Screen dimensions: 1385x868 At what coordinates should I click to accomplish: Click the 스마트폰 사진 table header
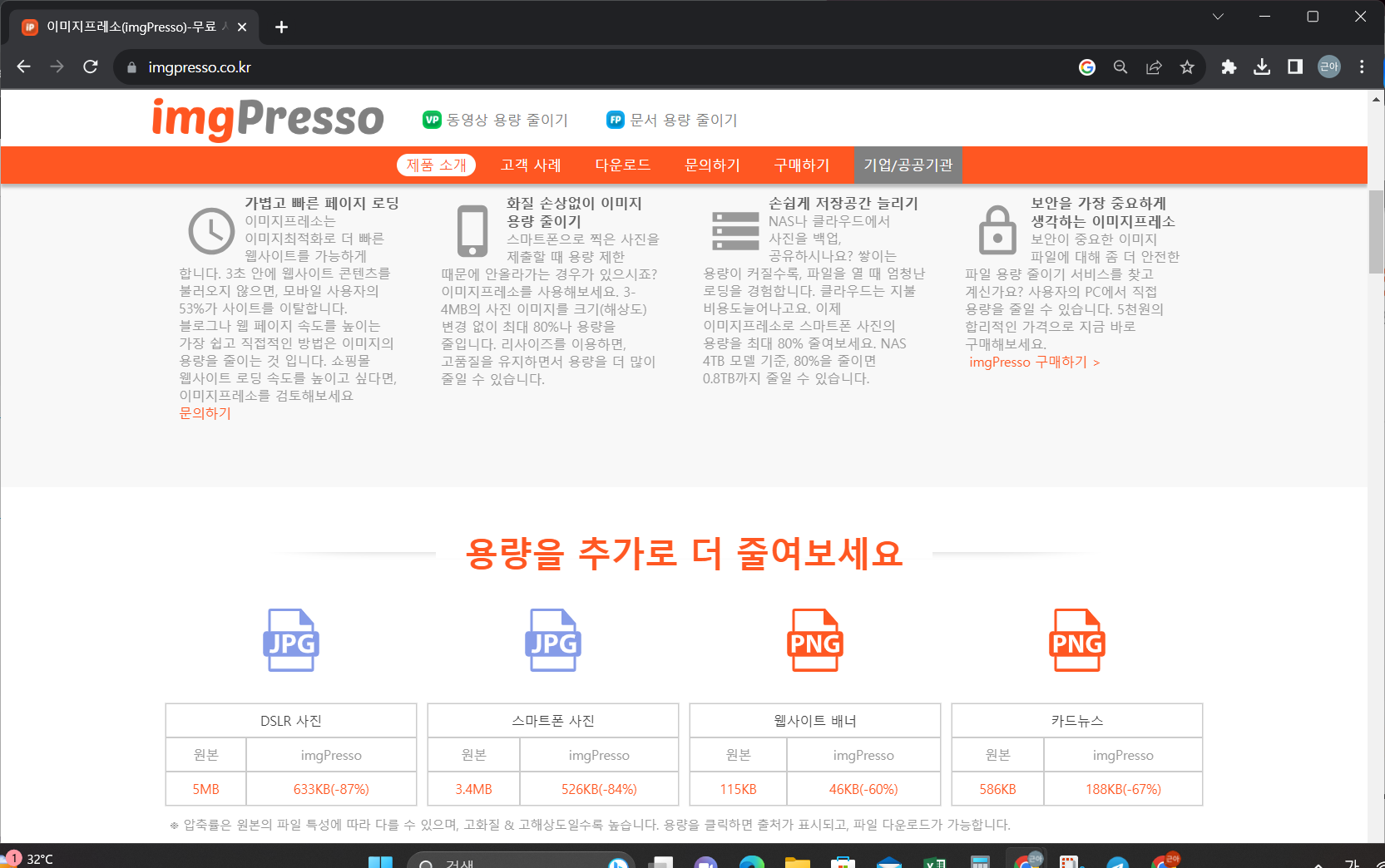553,721
